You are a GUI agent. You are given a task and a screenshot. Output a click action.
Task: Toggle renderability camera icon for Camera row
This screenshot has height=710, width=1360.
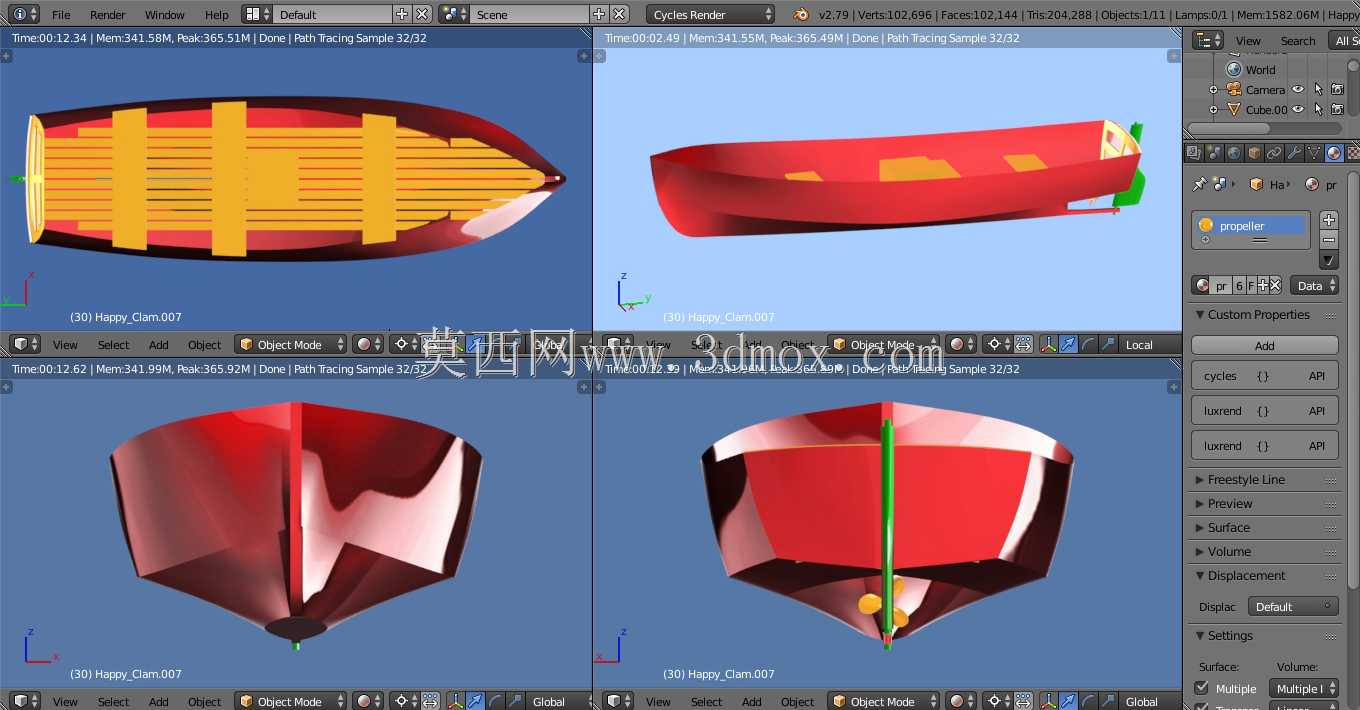[x=1337, y=89]
